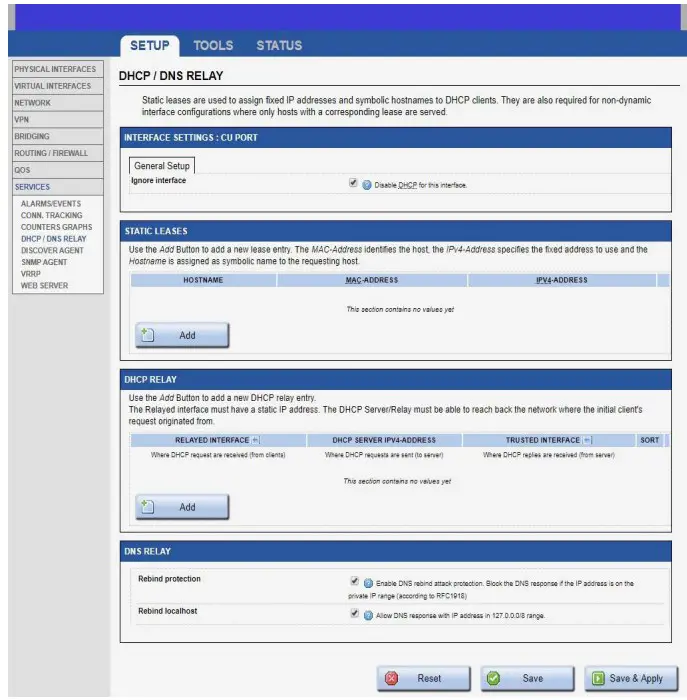Click the help icon beside Disable DHCP
Viewport: 687px width, 700px height.
click(x=366, y=185)
